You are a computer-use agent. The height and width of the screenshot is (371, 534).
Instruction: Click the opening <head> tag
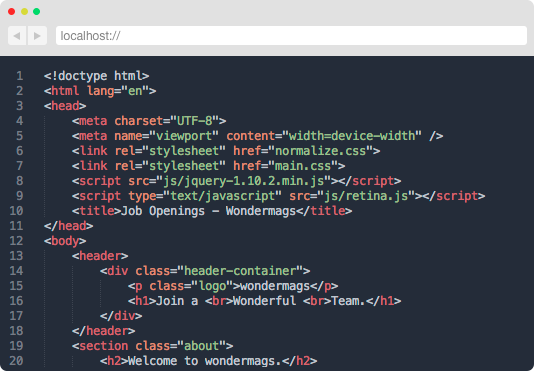point(65,106)
